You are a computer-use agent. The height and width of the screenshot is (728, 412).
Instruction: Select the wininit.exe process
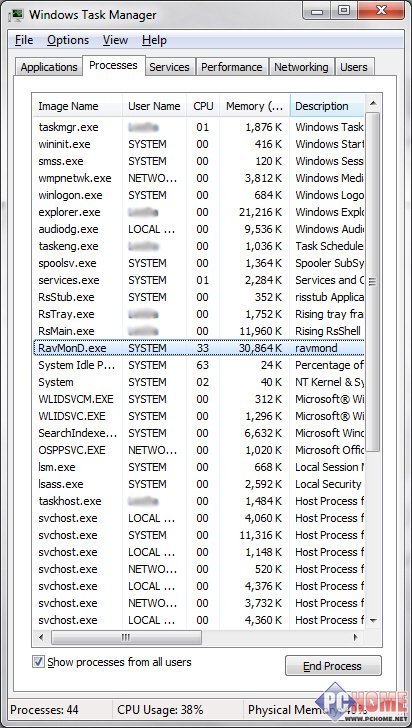[199, 144]
